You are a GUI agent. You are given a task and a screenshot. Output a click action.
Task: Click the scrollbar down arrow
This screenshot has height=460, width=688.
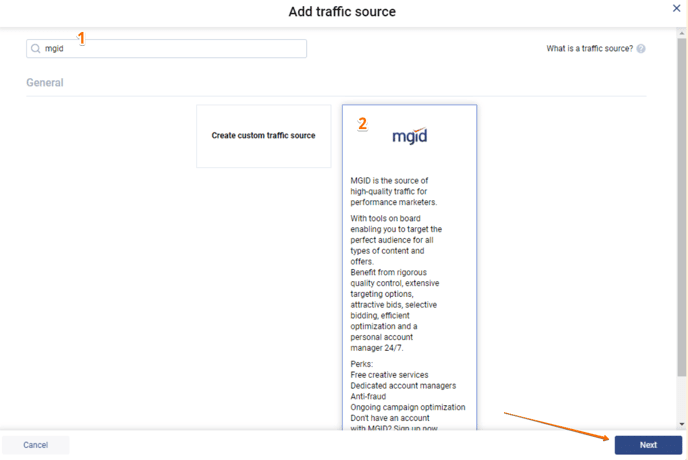(x=682, y=425)
